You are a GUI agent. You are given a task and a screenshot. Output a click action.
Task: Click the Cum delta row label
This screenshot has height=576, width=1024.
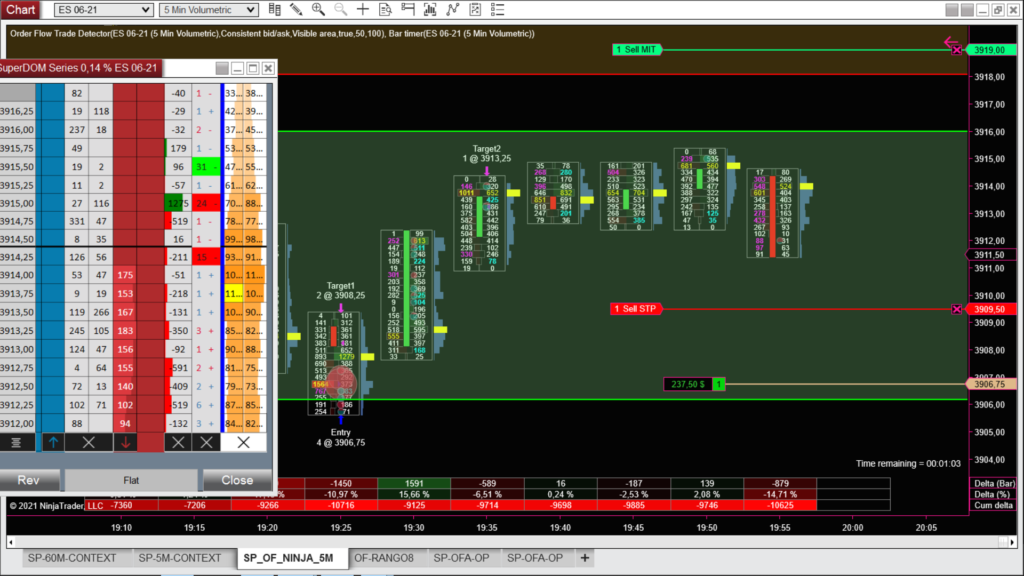[993, 505]
